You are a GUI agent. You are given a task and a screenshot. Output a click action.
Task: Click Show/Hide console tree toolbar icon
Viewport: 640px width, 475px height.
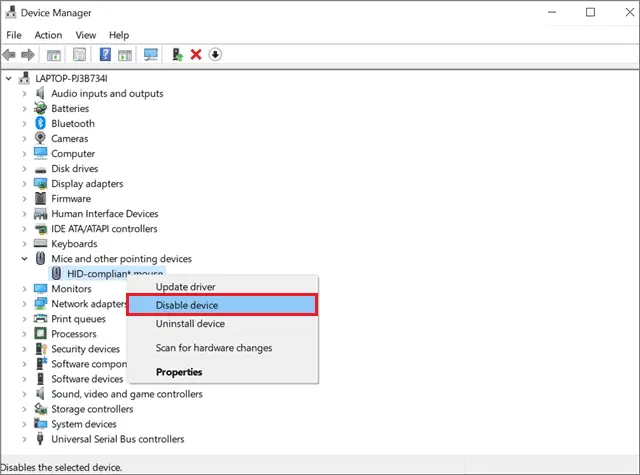click(x=53, y=55)
